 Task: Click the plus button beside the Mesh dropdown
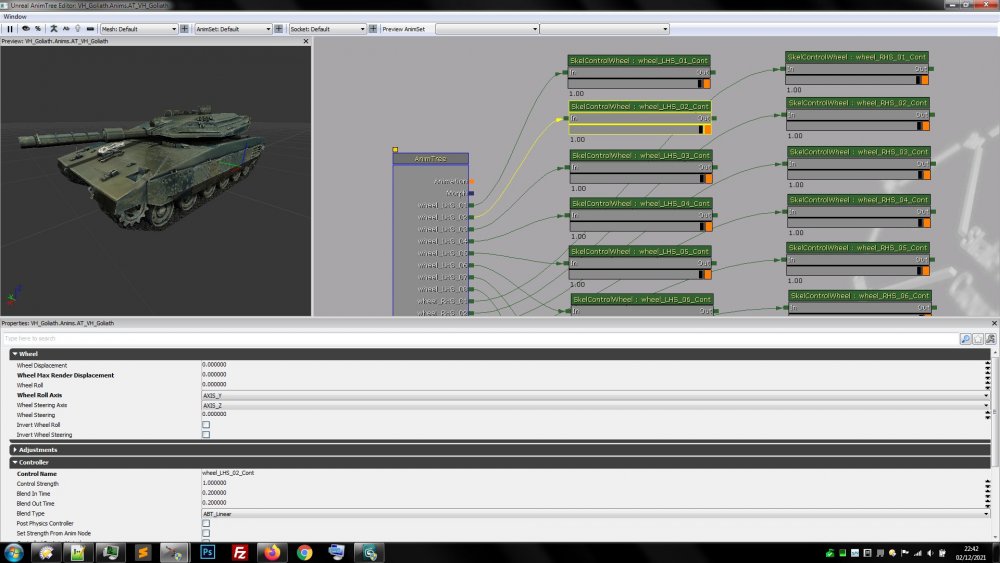[x=184, y=29]
